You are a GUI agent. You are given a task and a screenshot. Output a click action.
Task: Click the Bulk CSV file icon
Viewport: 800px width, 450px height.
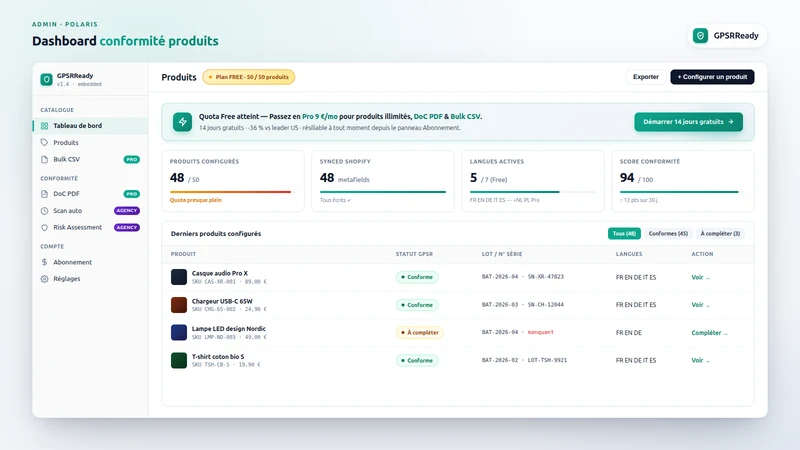tap(44, 159)
